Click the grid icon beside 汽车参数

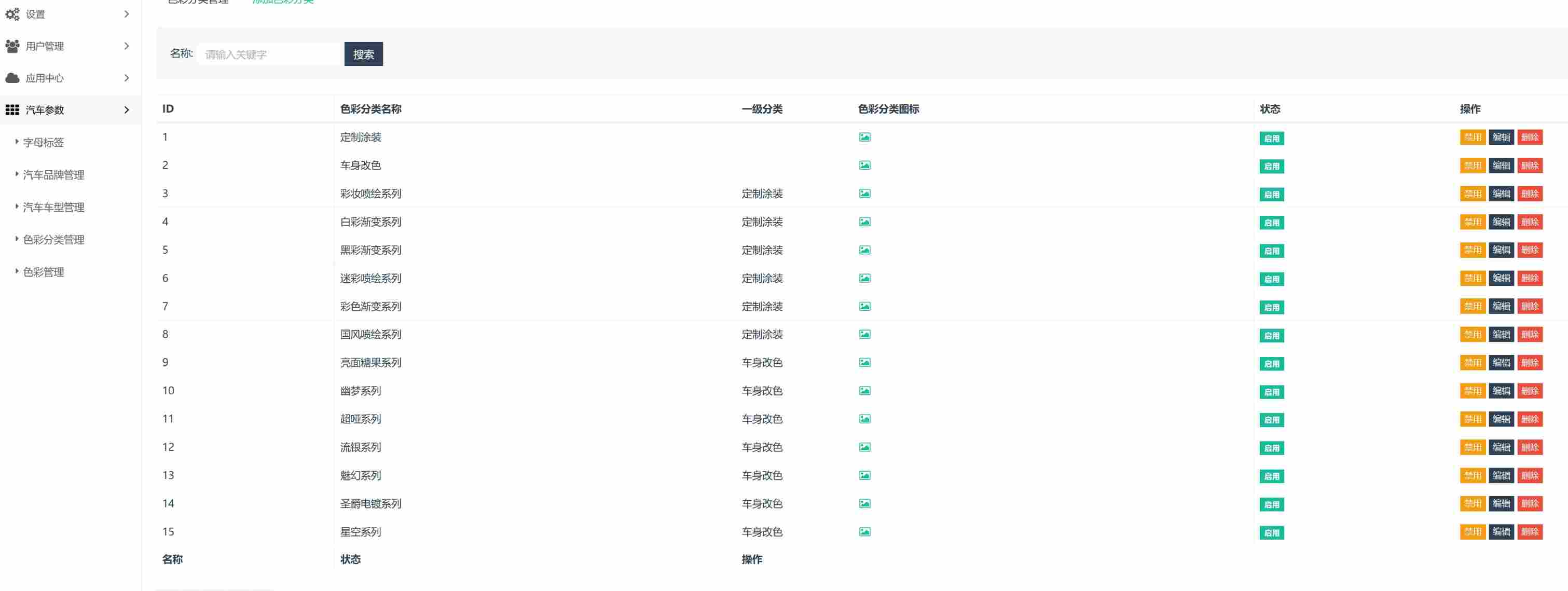(x=12, y=109)
